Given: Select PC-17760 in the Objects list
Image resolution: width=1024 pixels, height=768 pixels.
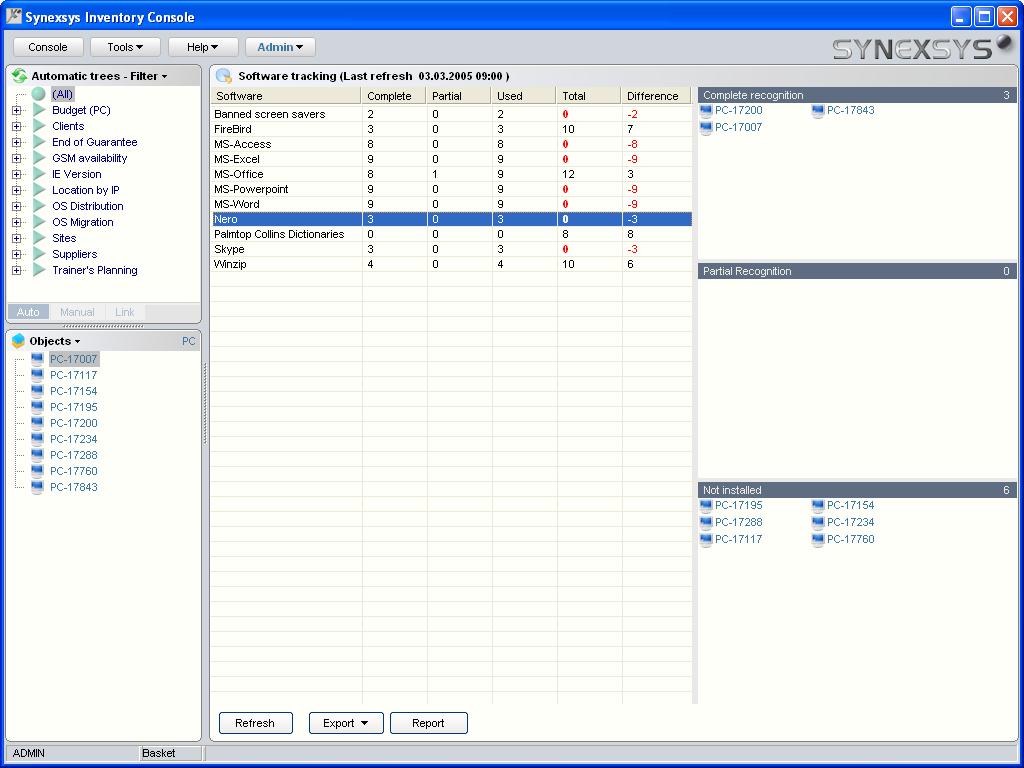Looking at the screenshot, I should 74,471.
